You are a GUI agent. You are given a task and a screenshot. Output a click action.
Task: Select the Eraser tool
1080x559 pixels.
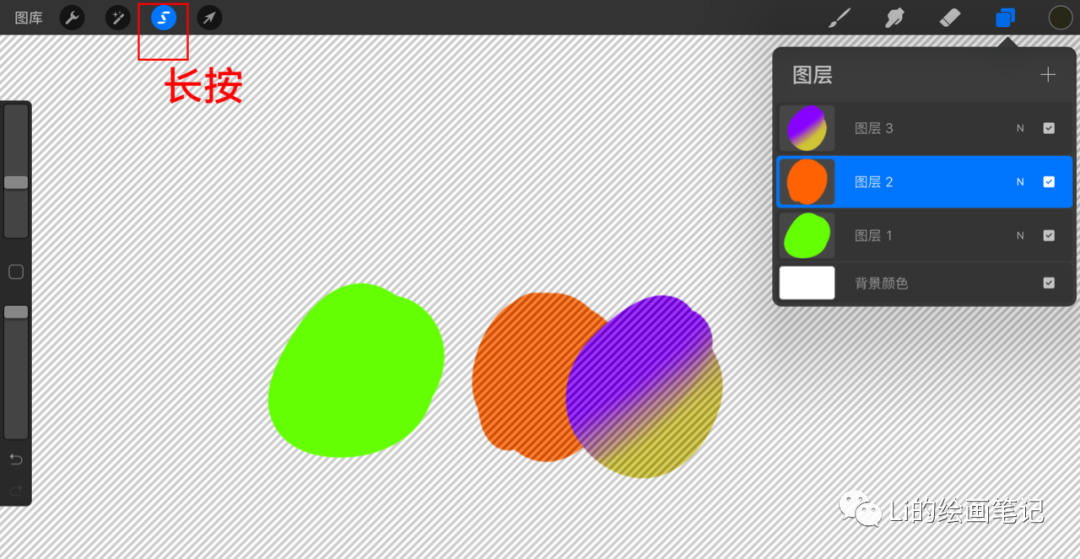click(x=950, y=18)
